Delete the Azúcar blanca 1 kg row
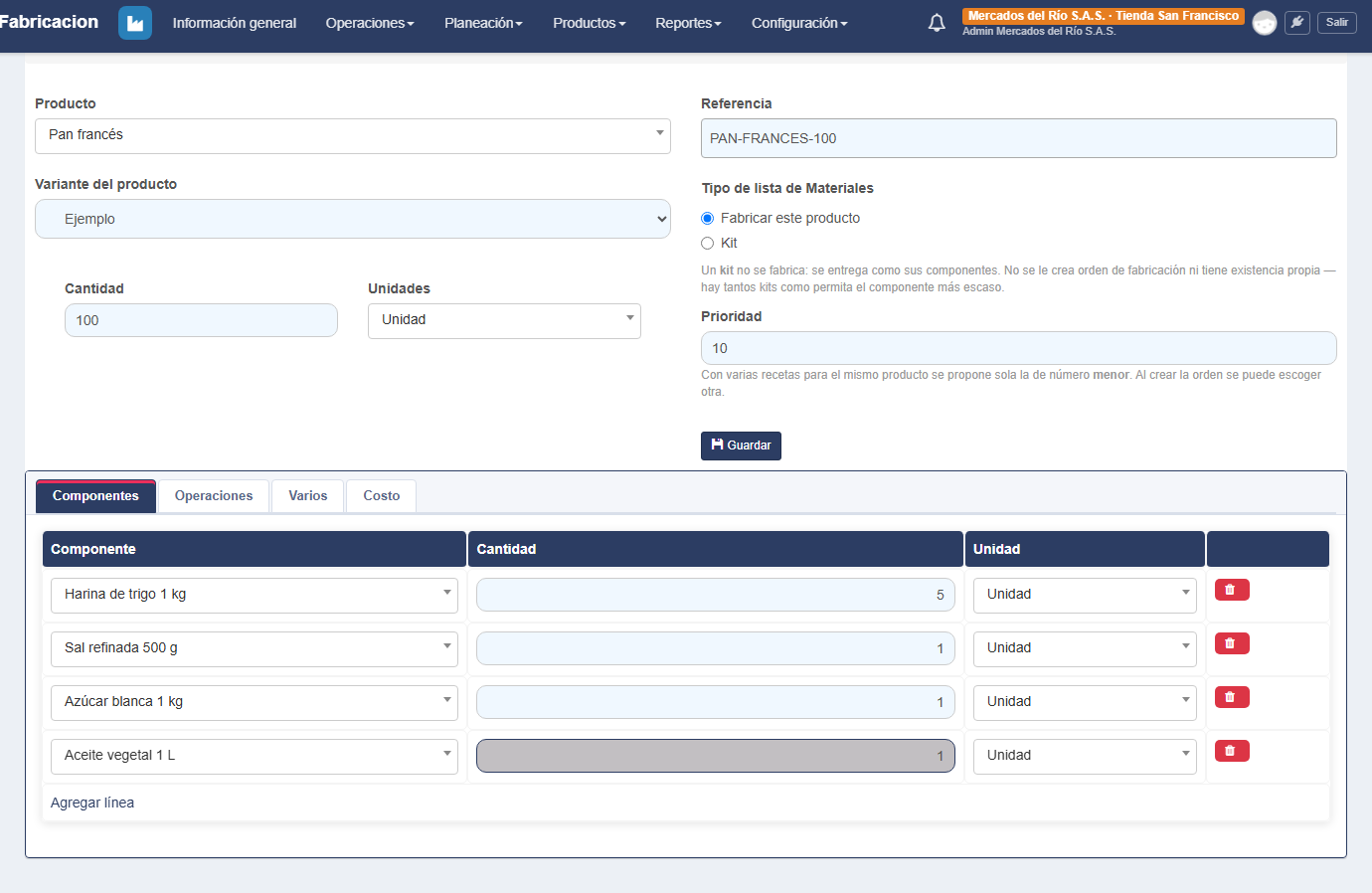Image resolution: width=1372 pixels, height=893 pixels. pyautogui.click(x=1232, y=697)
